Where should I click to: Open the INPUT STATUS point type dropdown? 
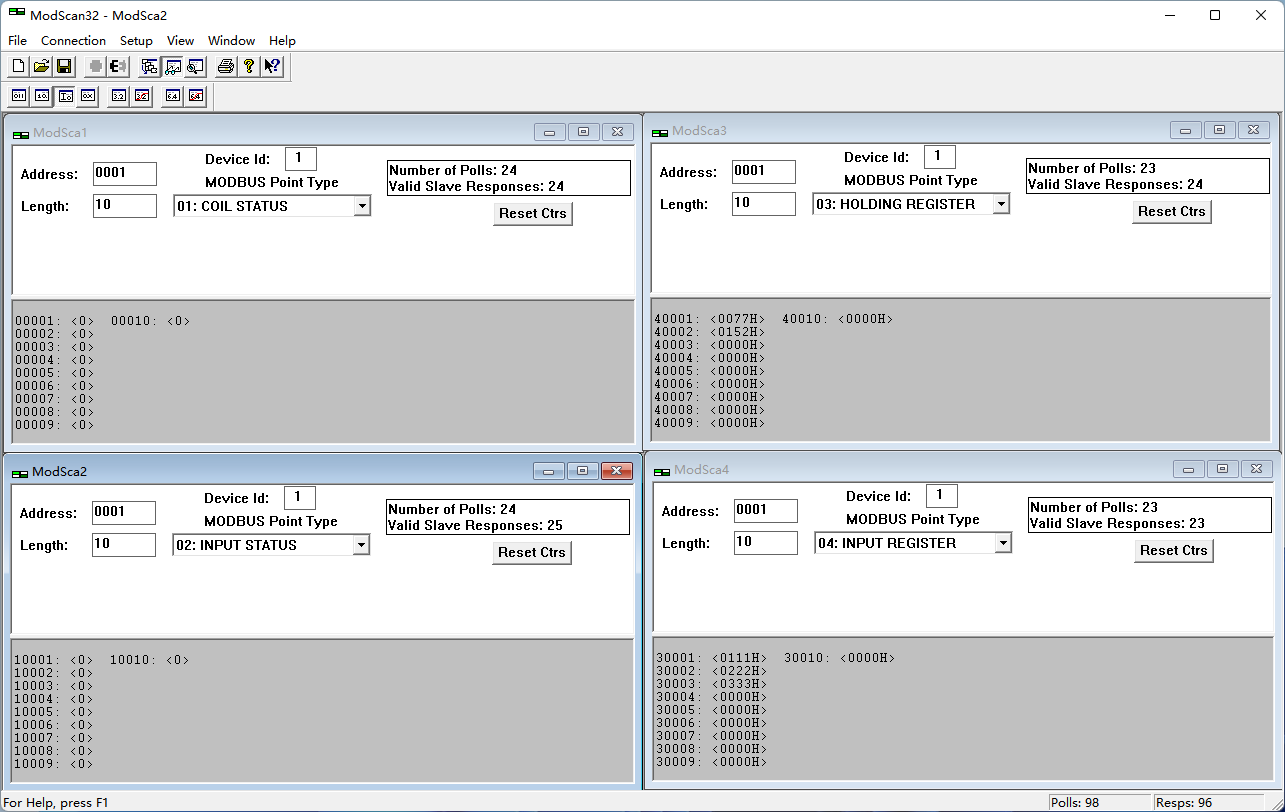361,545
